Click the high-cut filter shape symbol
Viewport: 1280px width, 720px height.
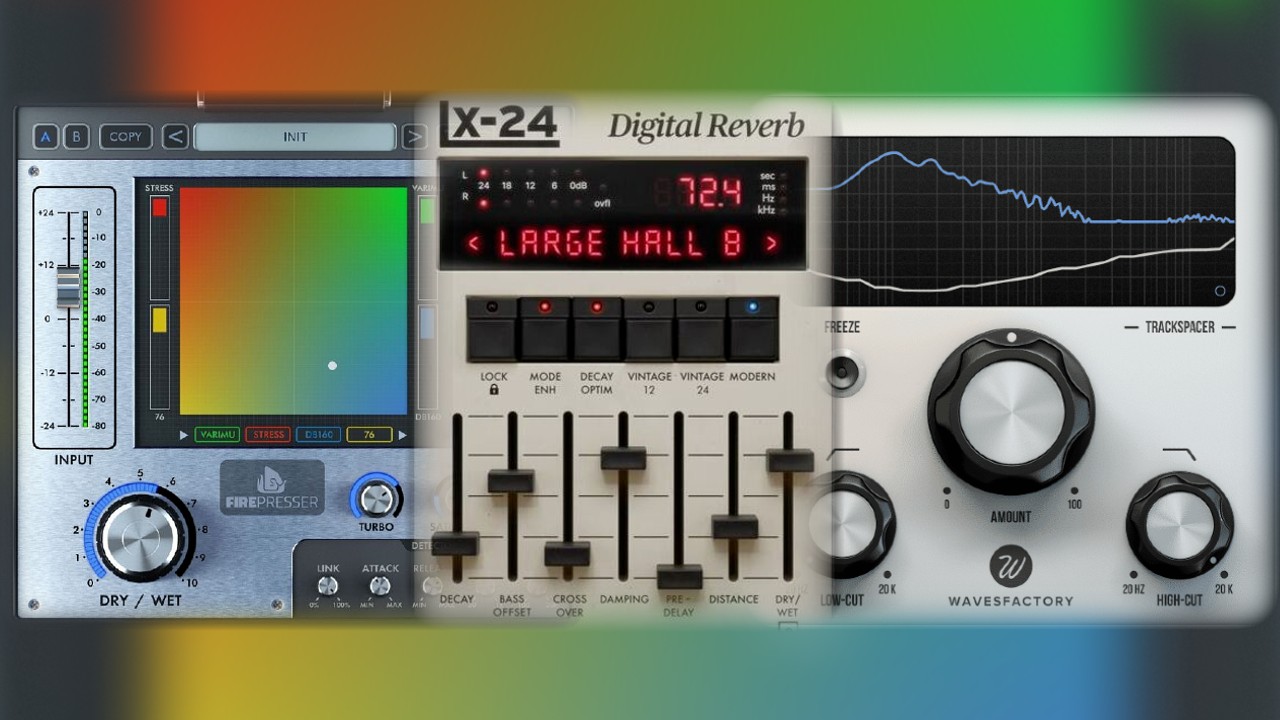1179,453
